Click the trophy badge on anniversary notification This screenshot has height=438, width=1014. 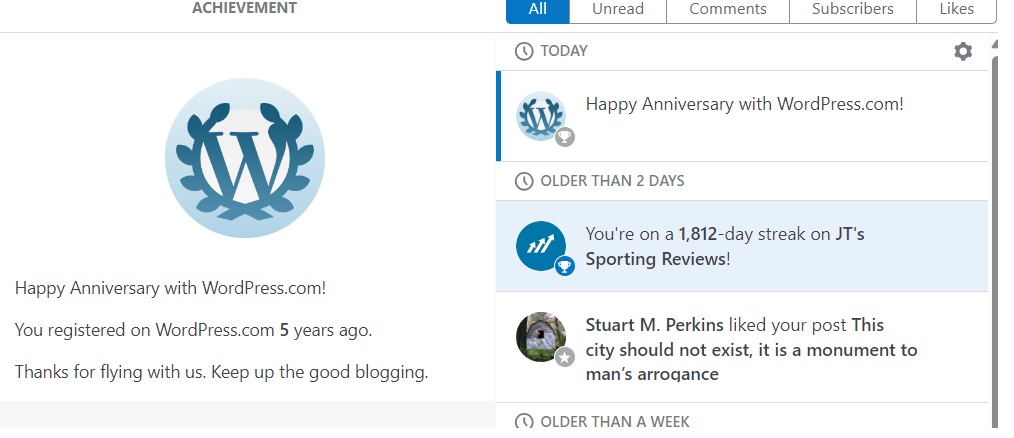[x=565, y=137]
